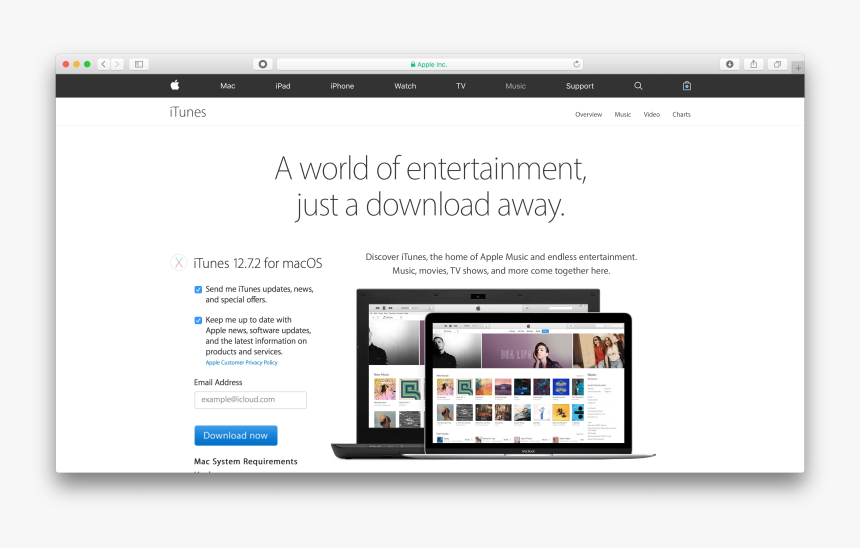Click the Download now button
Screen dimensions: 860x548
pos(236,436)
